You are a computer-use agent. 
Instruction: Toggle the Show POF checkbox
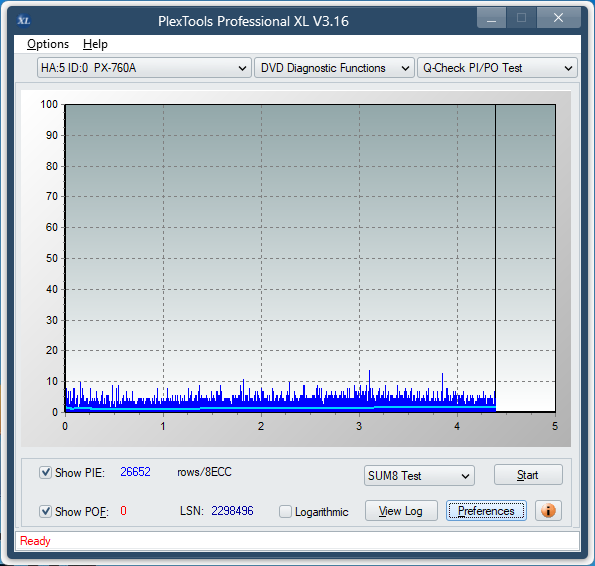click(x=46, y=511)
